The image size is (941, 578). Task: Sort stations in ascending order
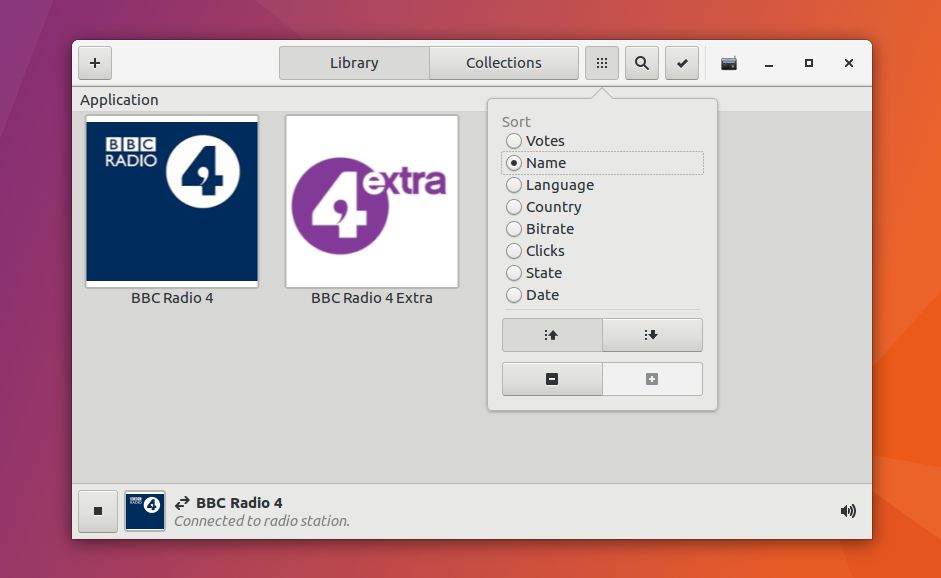(552, 334)
